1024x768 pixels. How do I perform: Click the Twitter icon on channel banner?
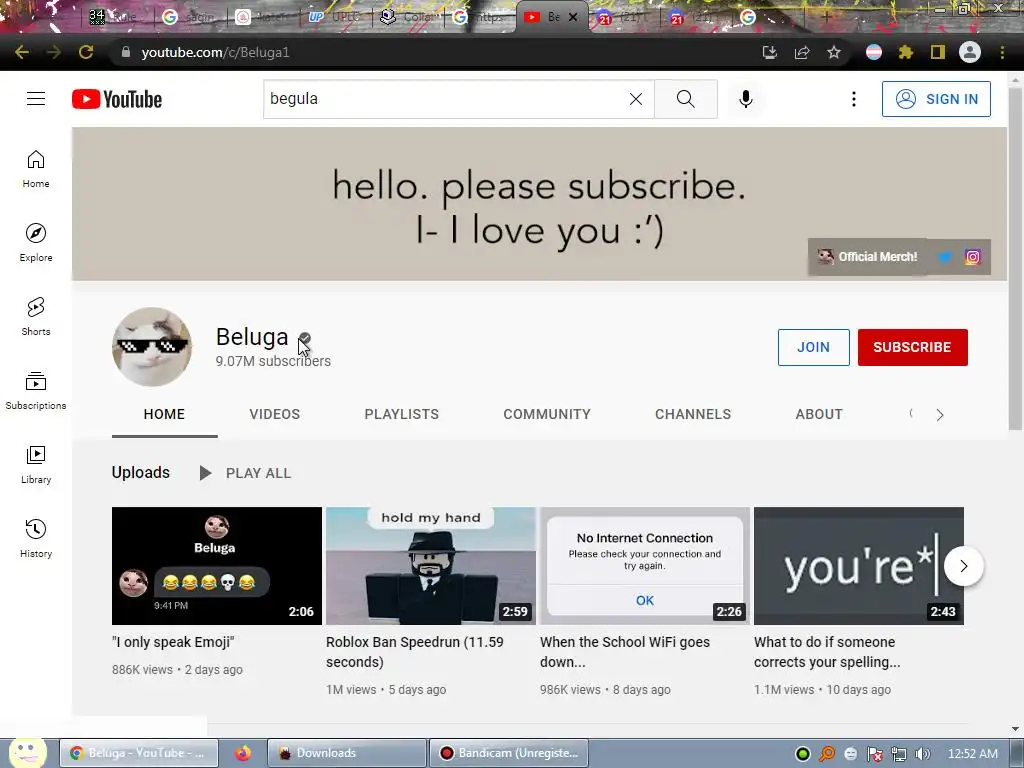tap(944, 257)
